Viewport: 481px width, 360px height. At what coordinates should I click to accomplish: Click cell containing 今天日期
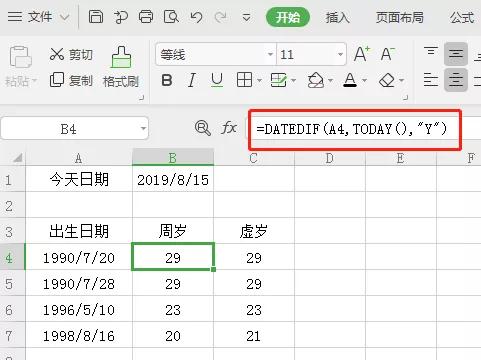(x=79, y=180)
